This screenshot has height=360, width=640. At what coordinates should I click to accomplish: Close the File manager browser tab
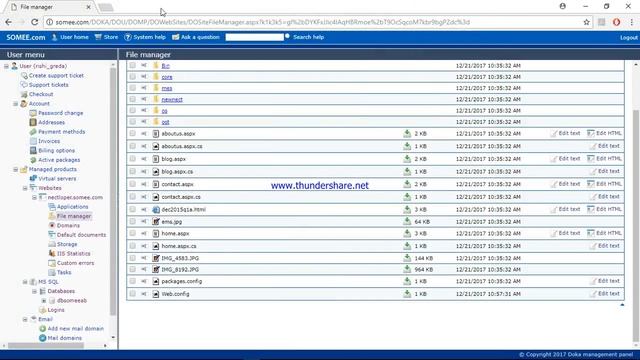pyautogui.click(x=89, y=7)
